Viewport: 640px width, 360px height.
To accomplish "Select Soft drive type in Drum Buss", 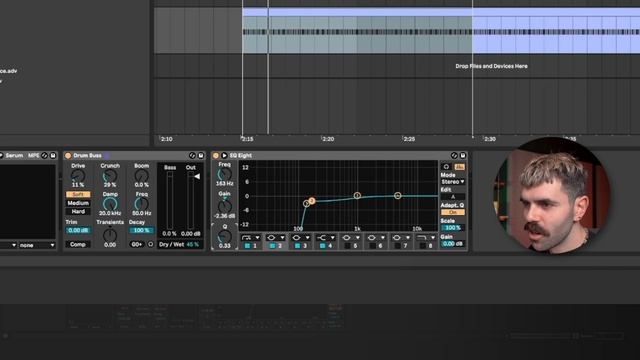I will [x=78, y=195].
